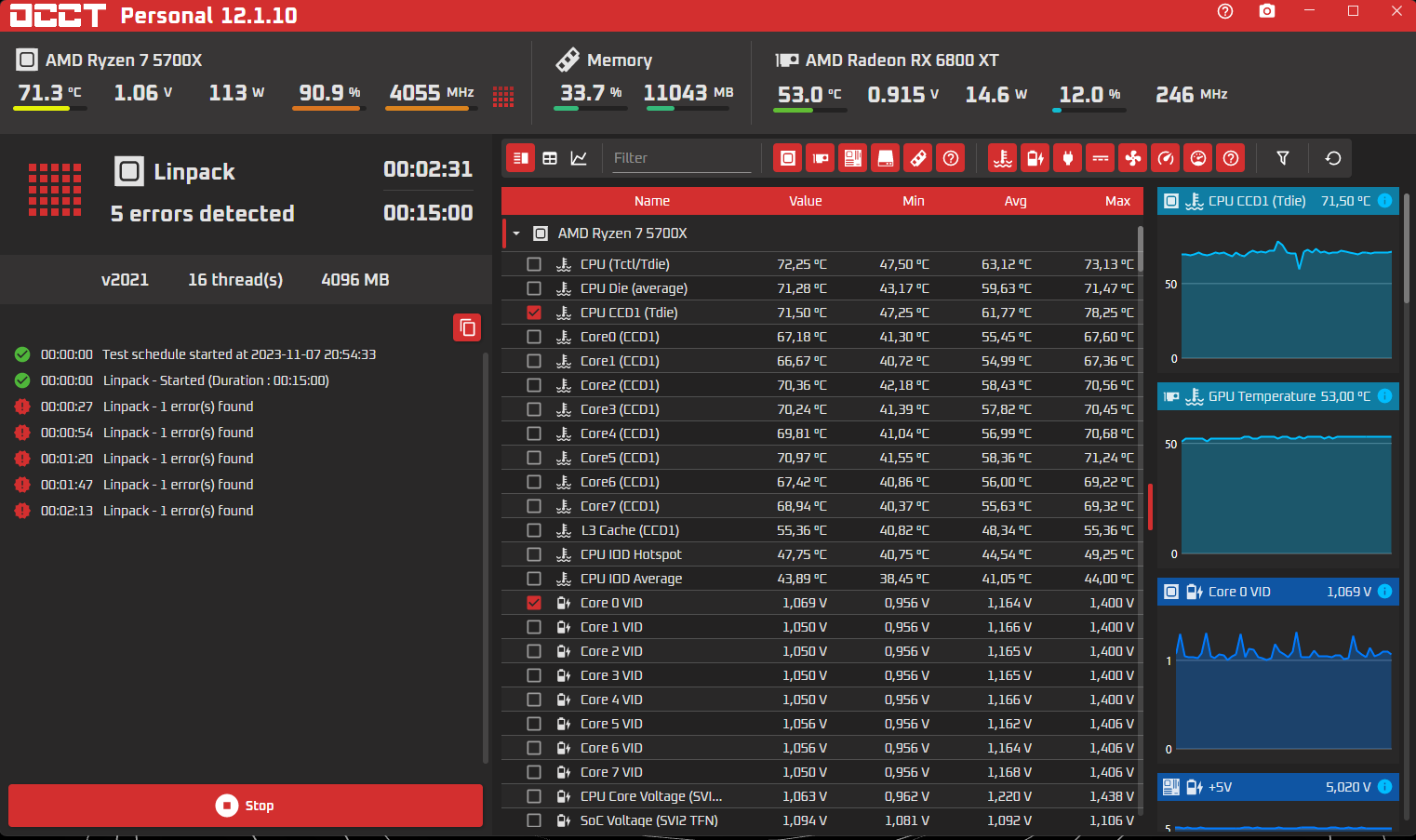Collapse the AMD Ryzen 7 5700X sensor group
Image resolution: width=1416 pixels, height=840 pixels.
pyautogui.click(x=516, y=233)
